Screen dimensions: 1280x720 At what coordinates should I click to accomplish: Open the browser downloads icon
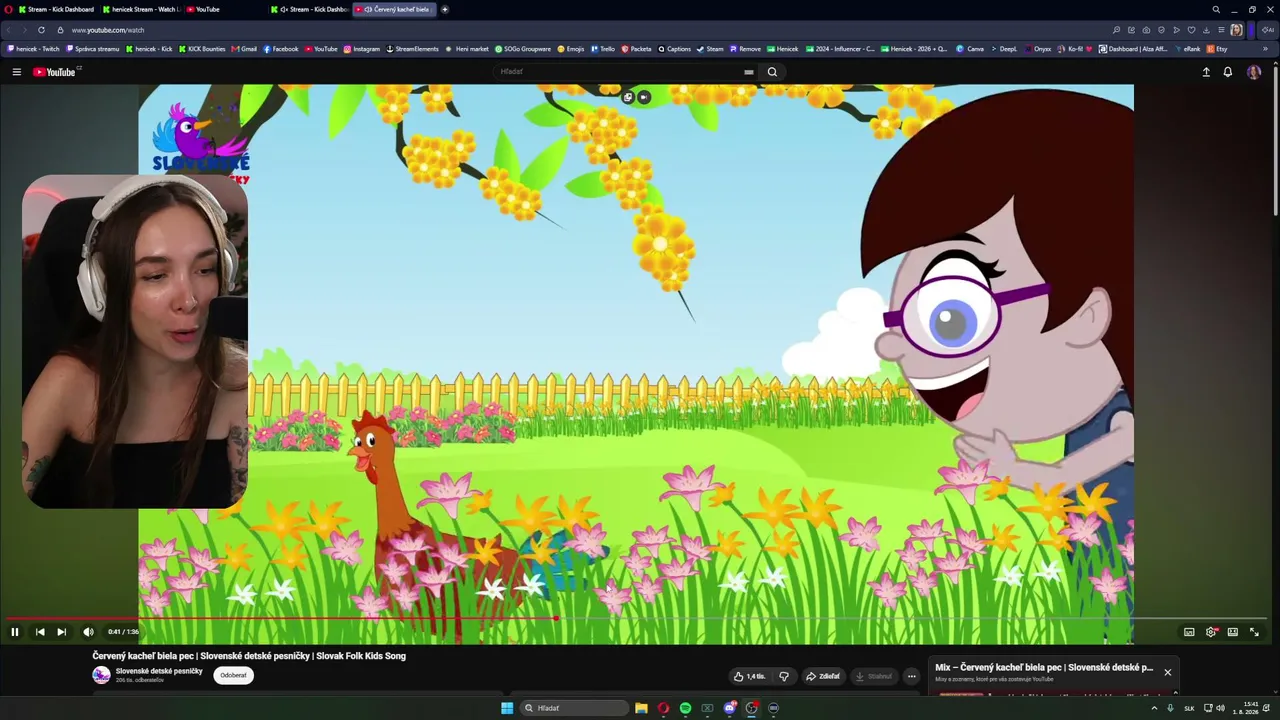(x=1206, y=30)
